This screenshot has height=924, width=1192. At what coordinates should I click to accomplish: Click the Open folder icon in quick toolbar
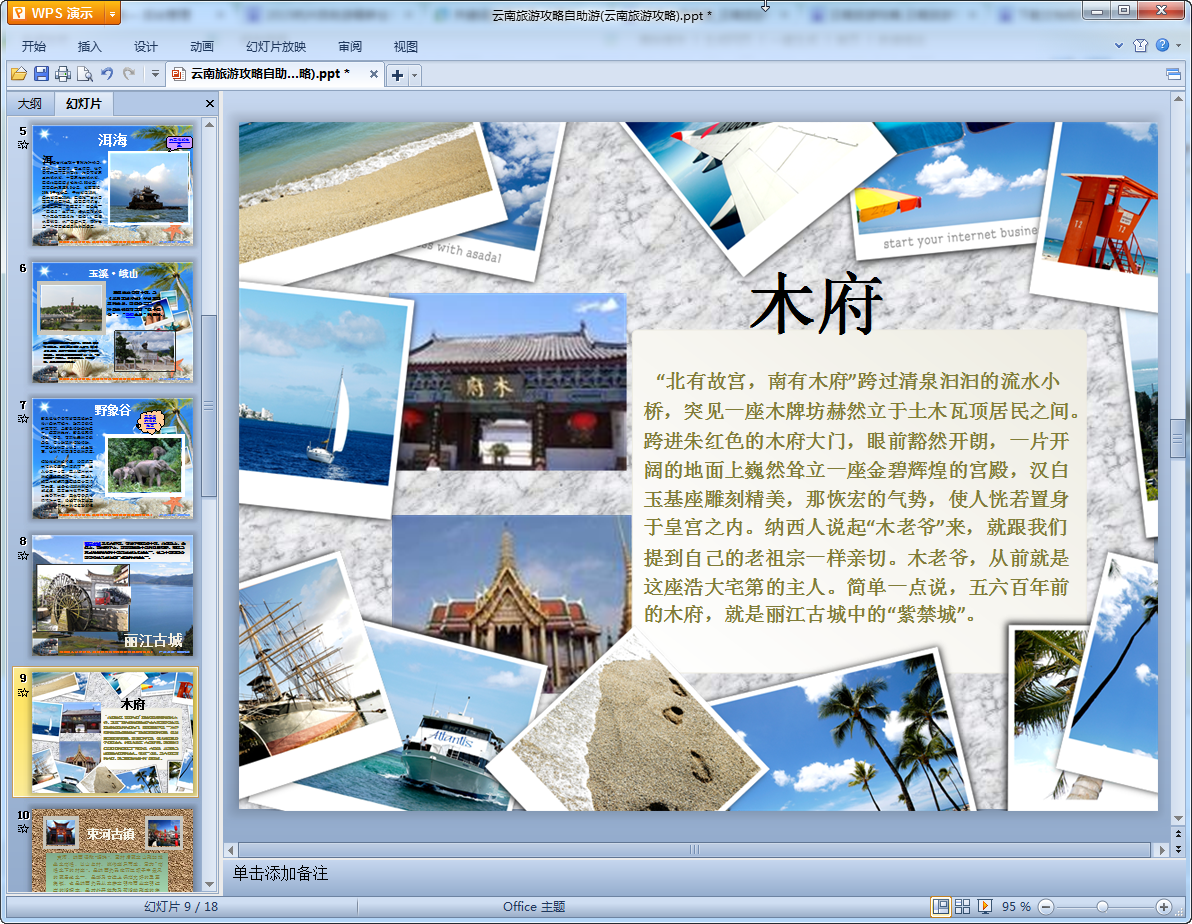(19, 74)
